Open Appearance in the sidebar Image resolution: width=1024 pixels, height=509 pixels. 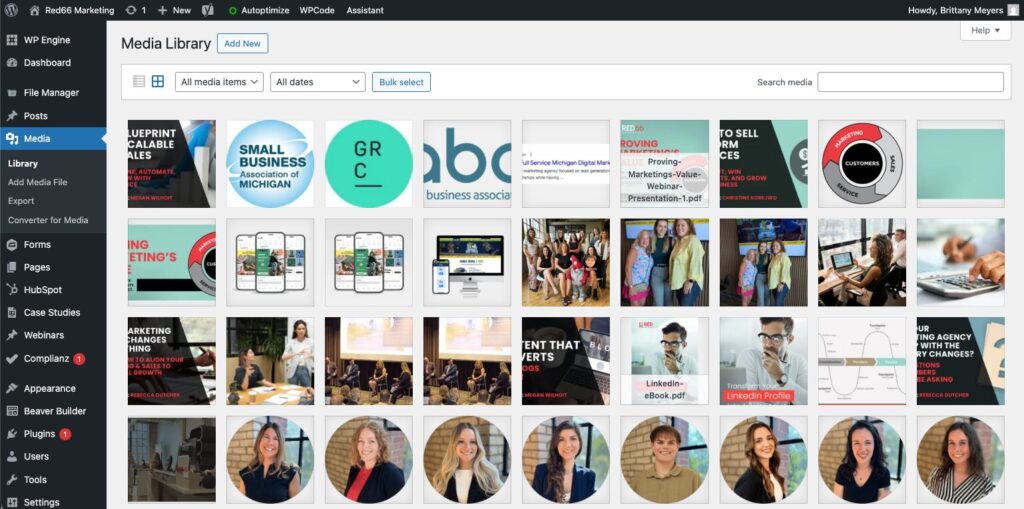pos(49,388)
